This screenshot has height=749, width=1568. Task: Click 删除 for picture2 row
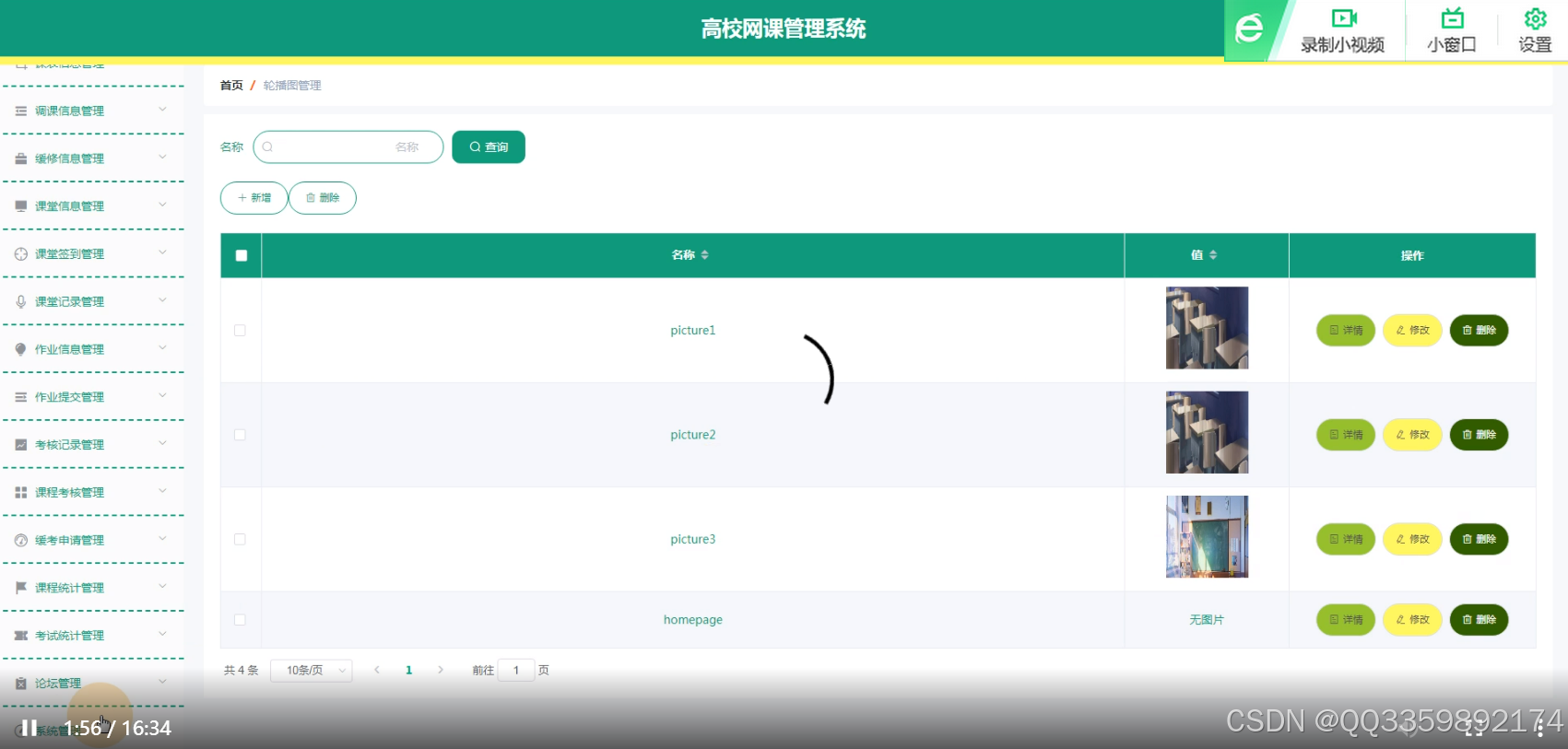[x=1479, y=435]
